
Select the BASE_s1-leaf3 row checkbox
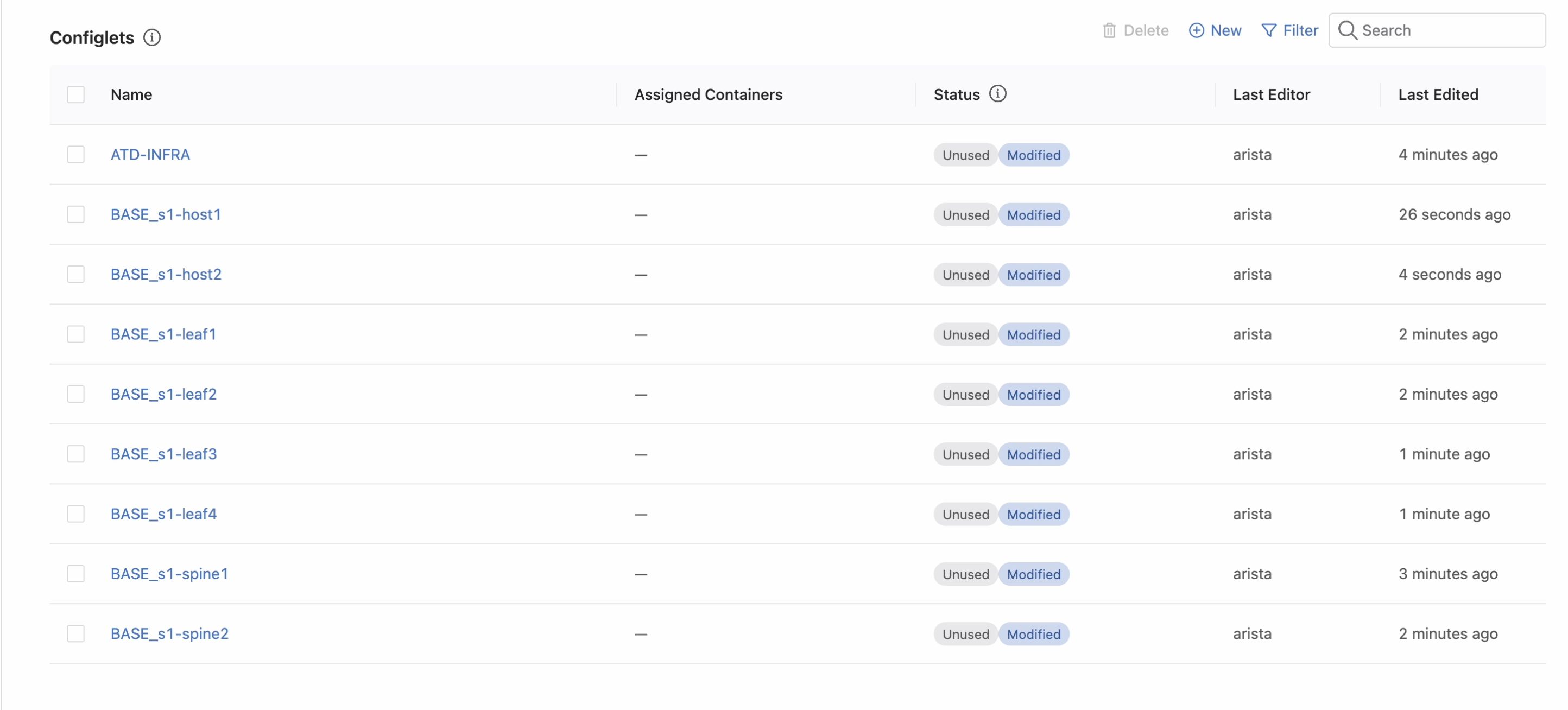(75, 454)
